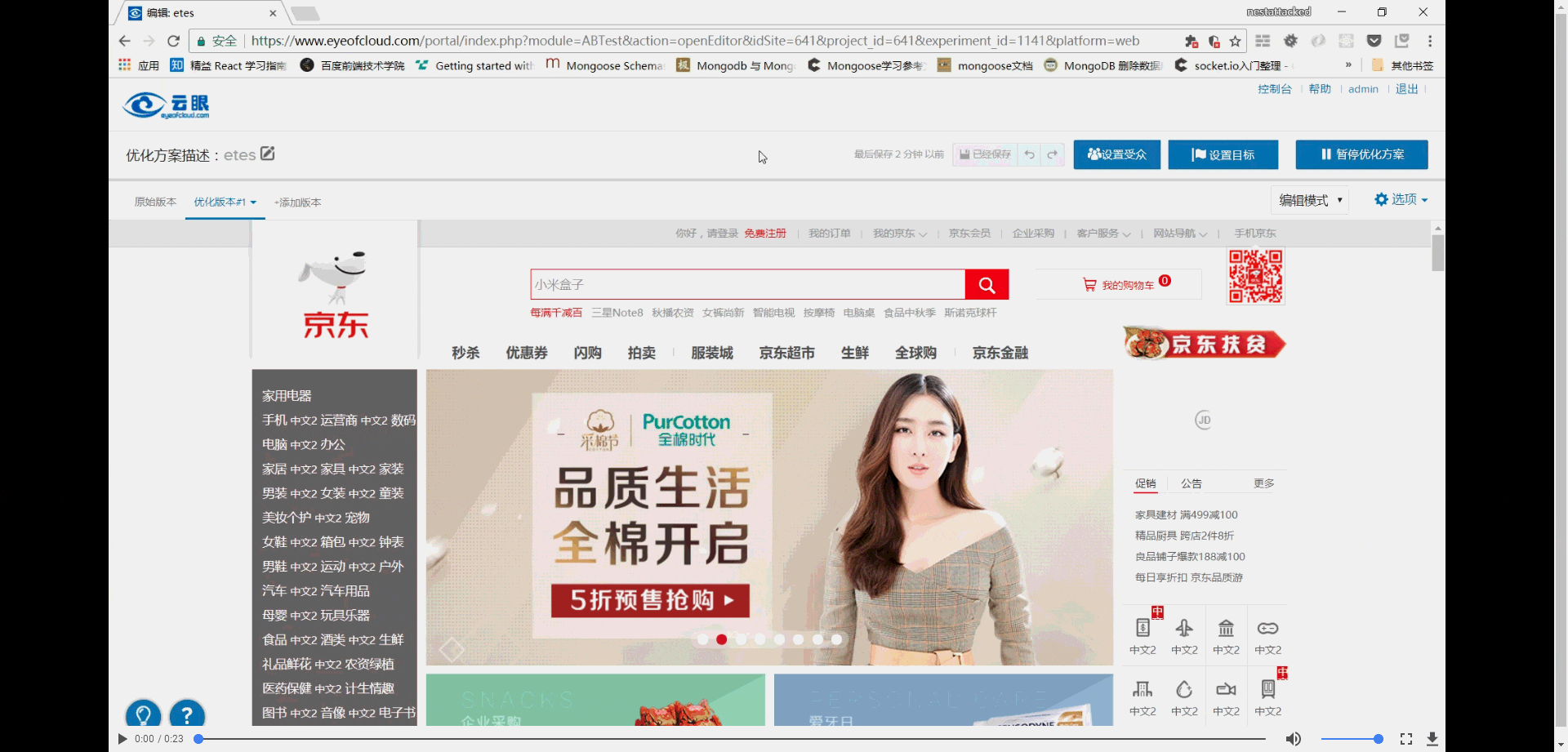Click +添加版本 to add version
Viewport: 1568px width, 752px height.
point(297,202)
